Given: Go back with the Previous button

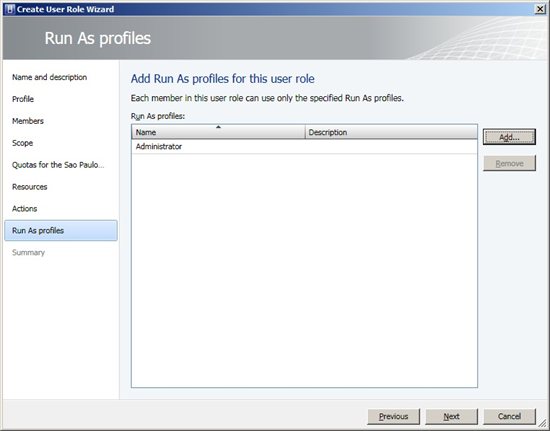Looking at the screenshot, I should (x=394, y=416).
